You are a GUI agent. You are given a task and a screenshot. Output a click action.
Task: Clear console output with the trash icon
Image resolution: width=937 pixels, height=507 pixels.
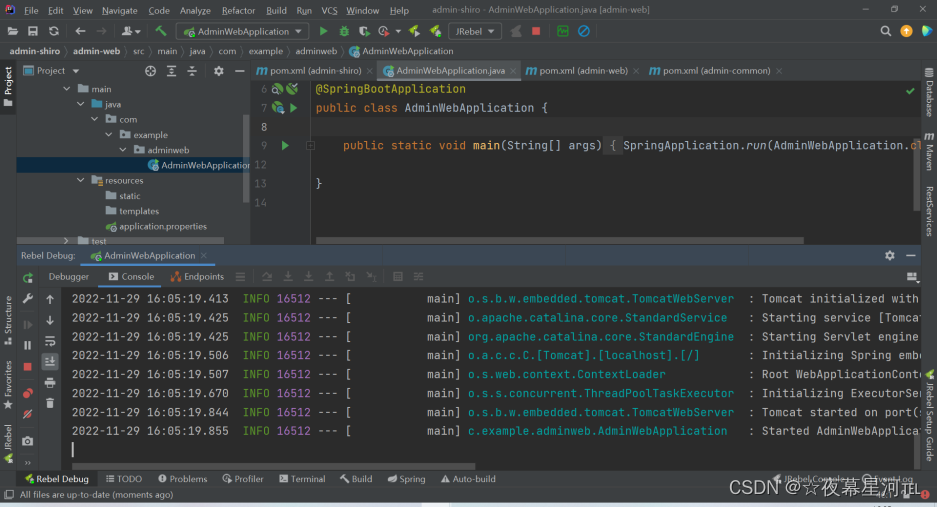click(50, 403)
